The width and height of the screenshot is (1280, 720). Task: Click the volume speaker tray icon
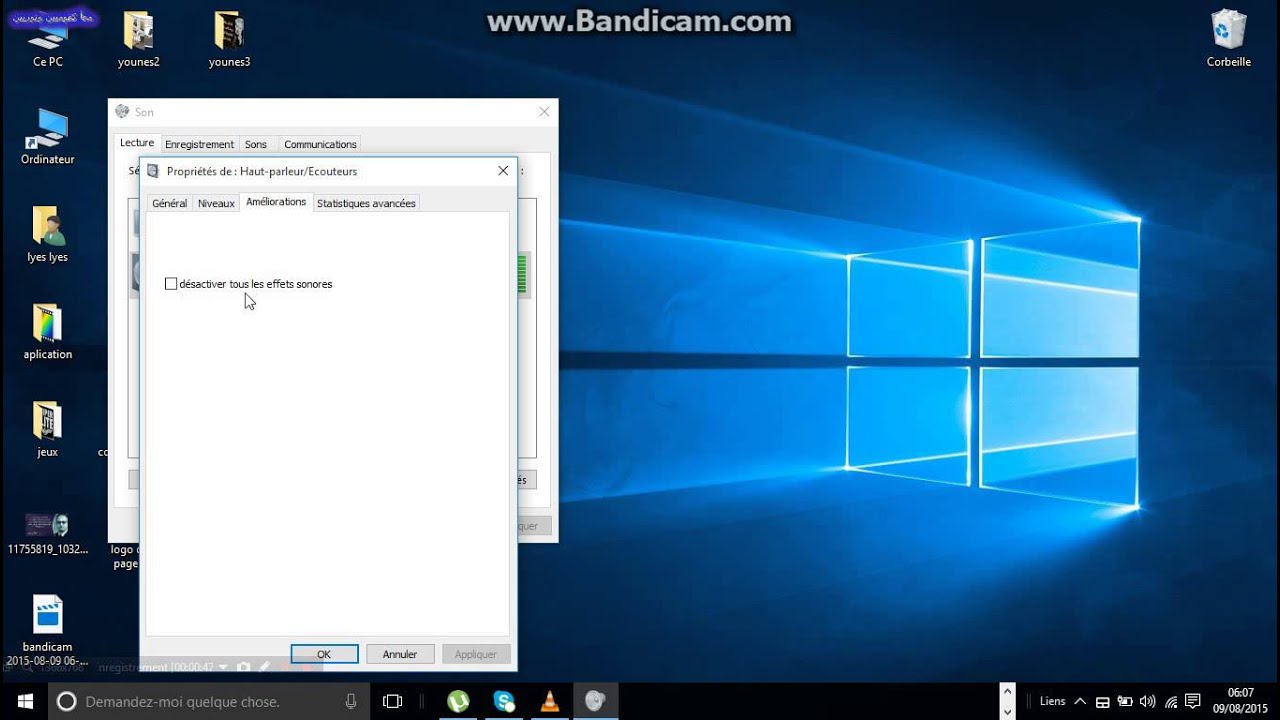click(1147, 701)
